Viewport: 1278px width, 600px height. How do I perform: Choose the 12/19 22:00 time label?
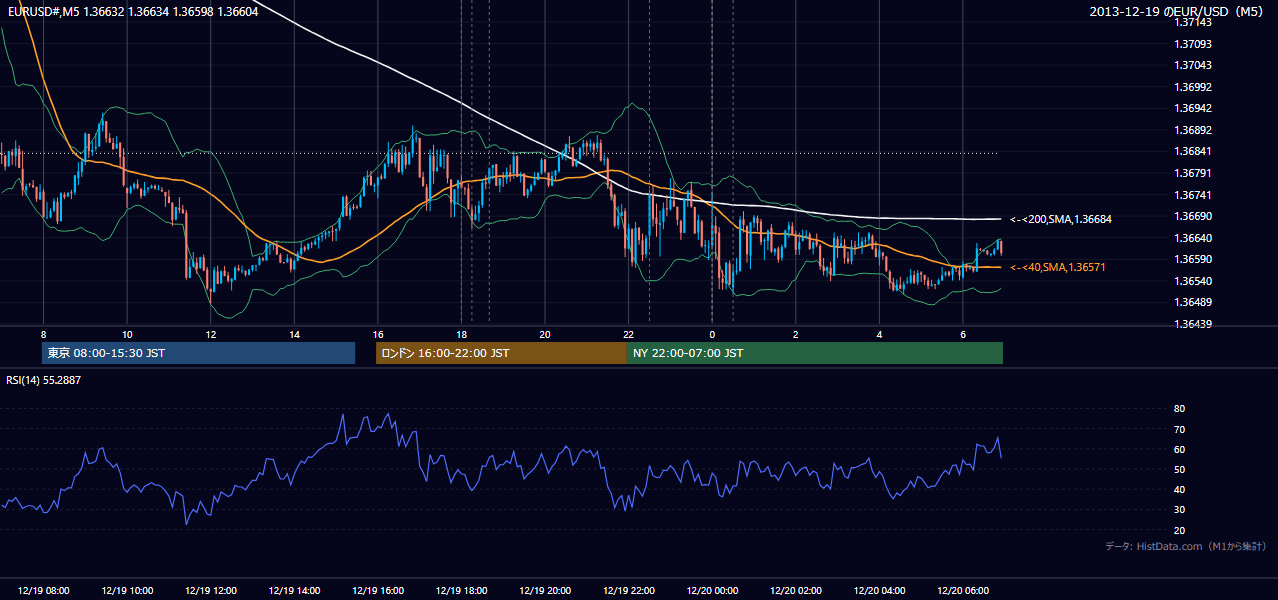click(628, 591)
